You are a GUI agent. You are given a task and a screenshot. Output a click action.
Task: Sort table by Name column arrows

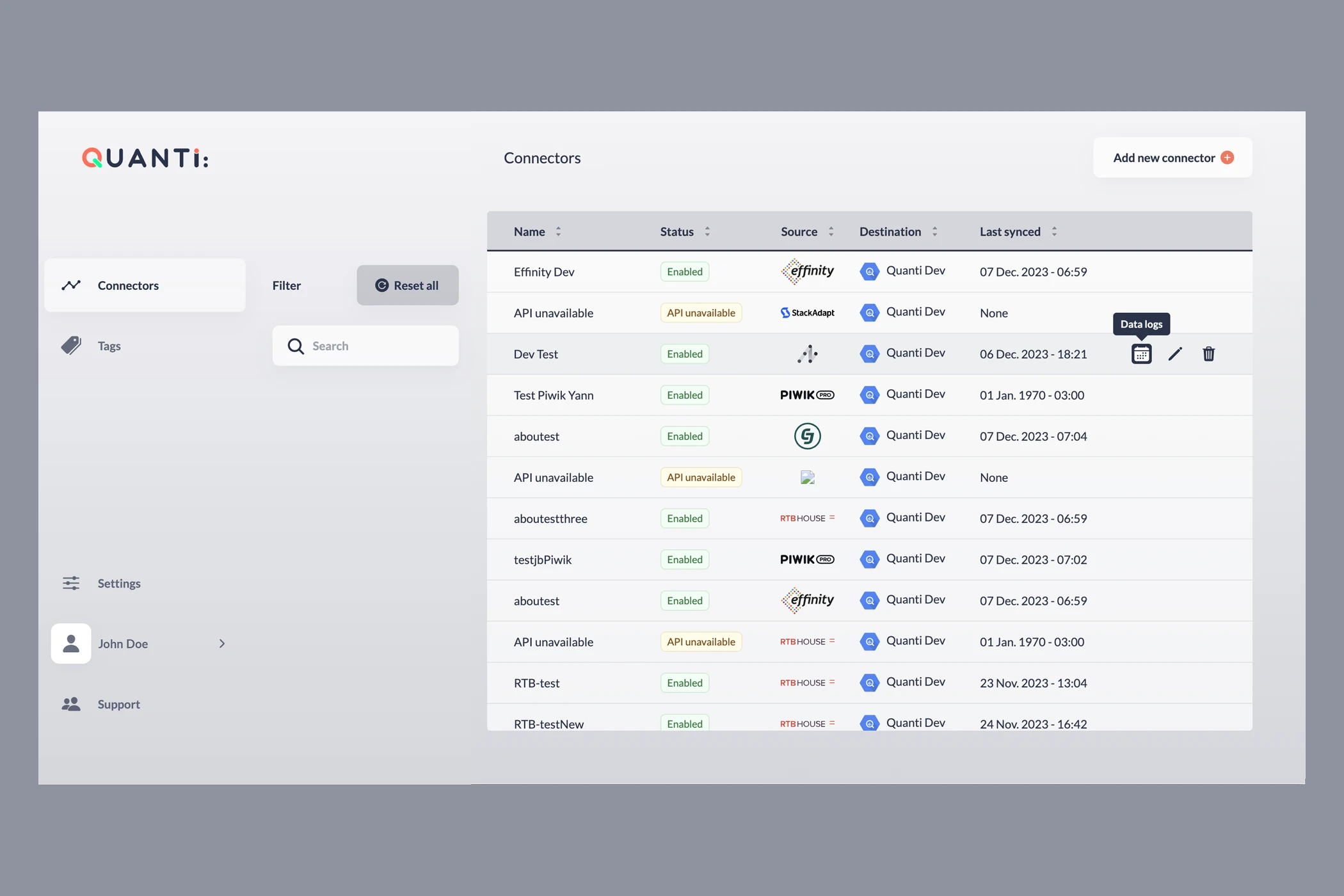coord(558,232)
